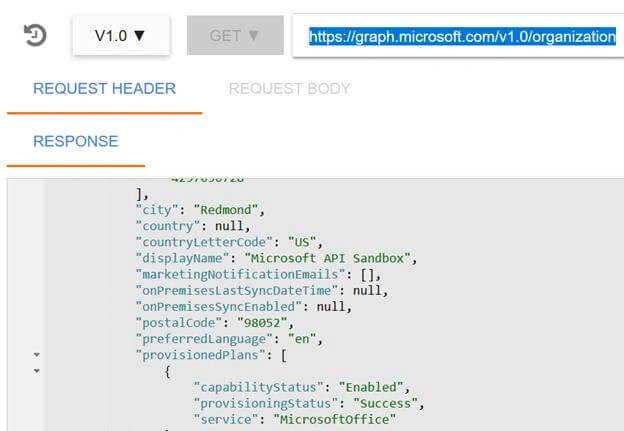Screen dimensions: 624x431
Task: Click the request URL input field
Action: (x=458, y=36)
